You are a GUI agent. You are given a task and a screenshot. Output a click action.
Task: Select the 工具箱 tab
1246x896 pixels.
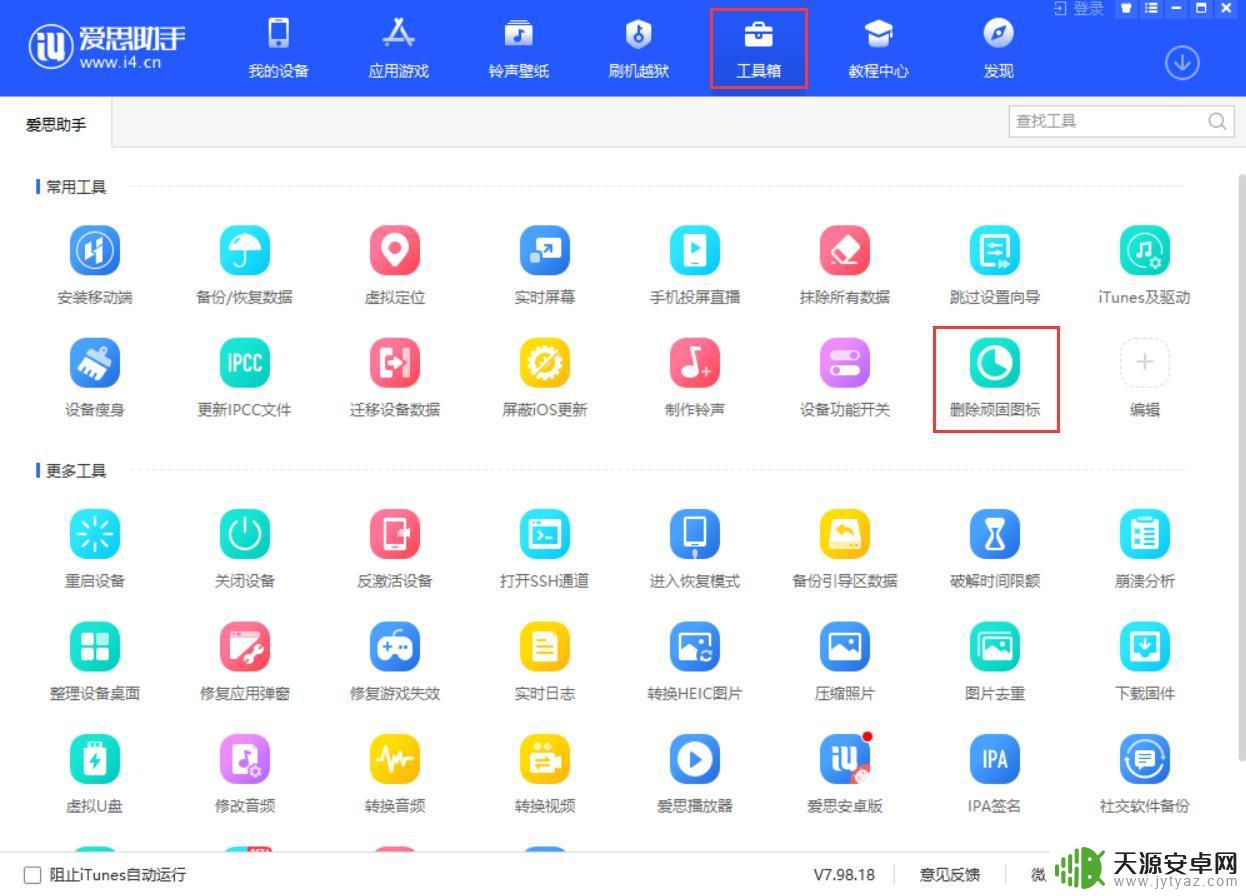pos(759,48)
